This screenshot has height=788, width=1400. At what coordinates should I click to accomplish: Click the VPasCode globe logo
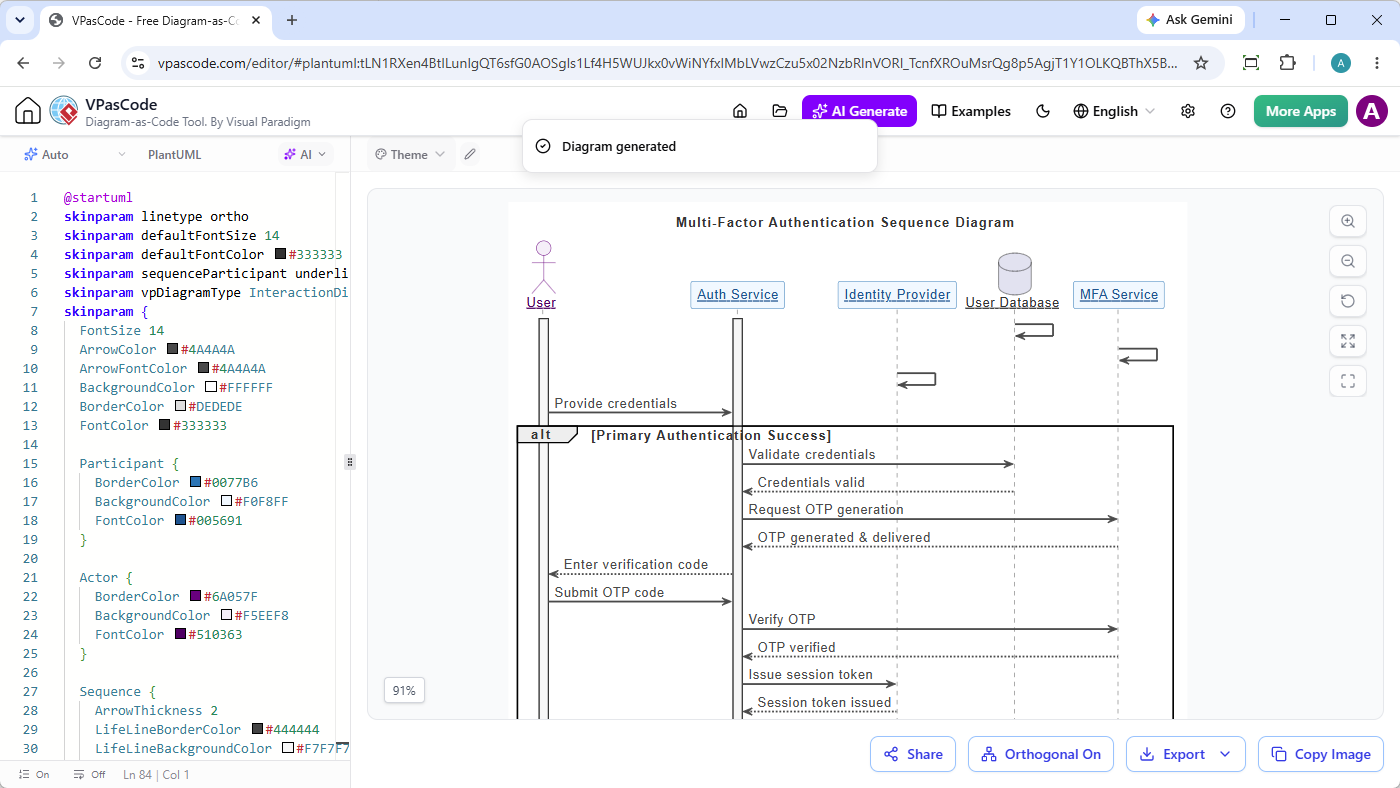tap(63, 111)
